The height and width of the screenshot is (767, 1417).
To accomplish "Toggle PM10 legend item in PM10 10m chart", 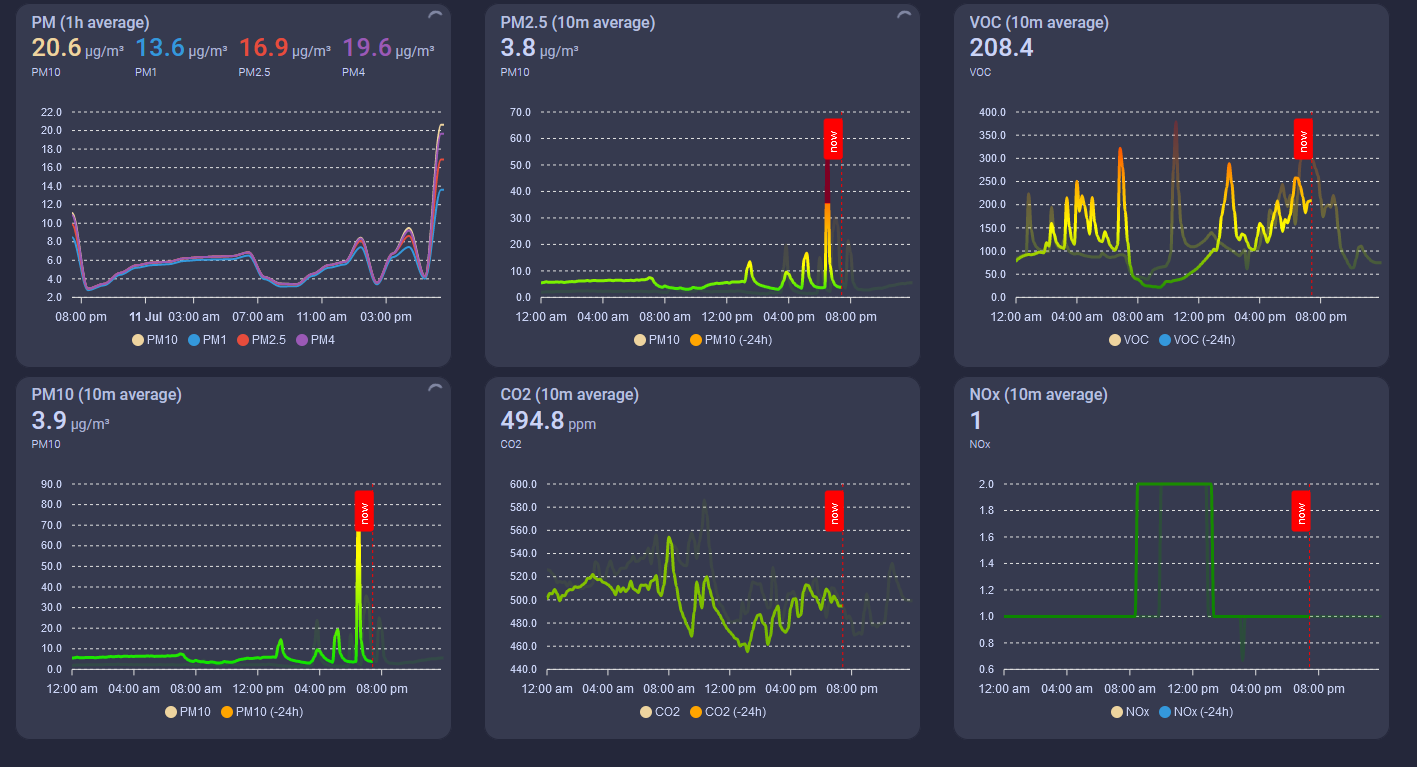I will coord(187,712).
